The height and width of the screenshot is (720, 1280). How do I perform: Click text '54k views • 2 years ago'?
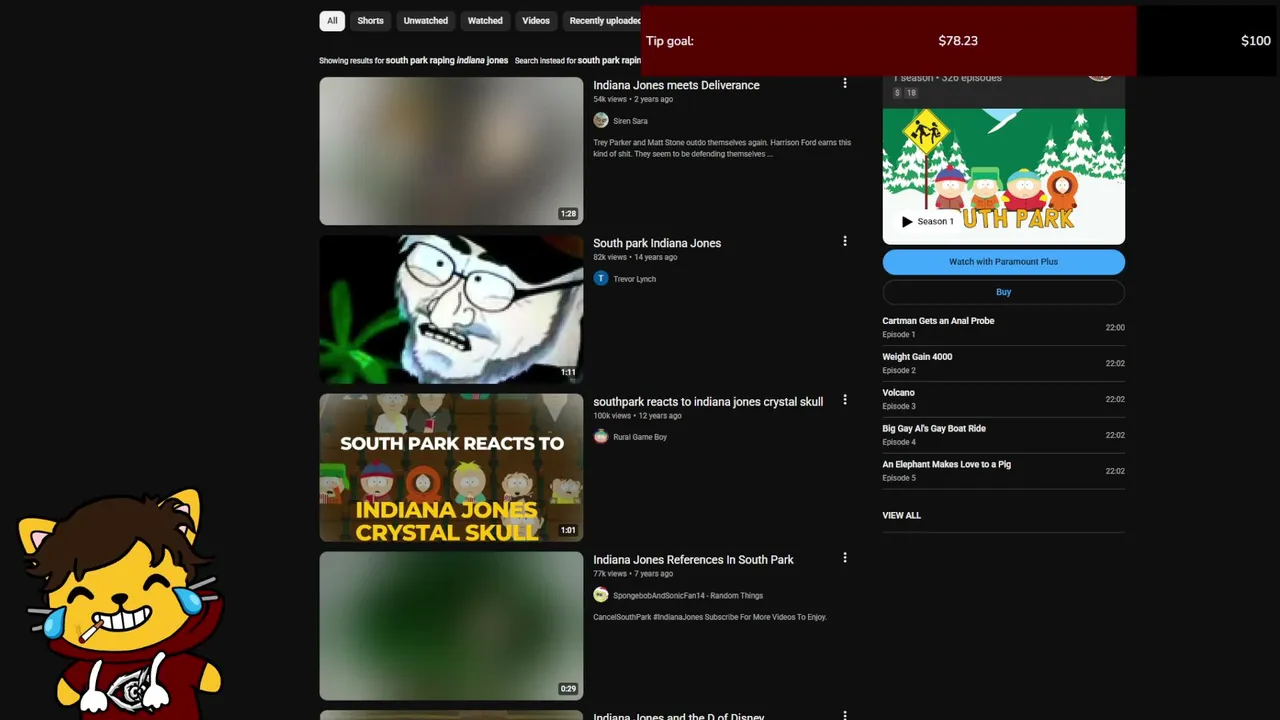633,100
